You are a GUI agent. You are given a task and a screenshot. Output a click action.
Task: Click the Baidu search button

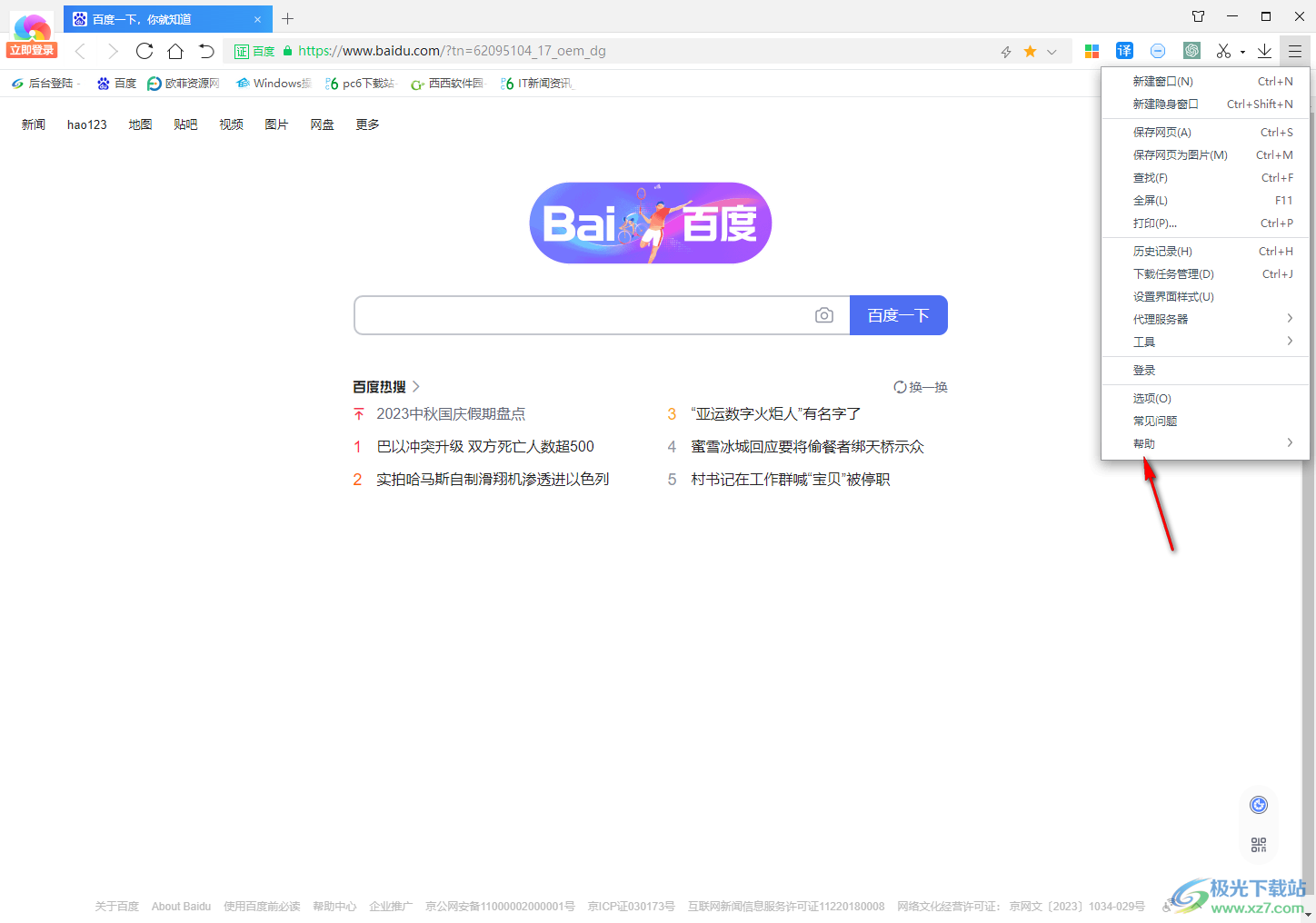pos(898,315)
